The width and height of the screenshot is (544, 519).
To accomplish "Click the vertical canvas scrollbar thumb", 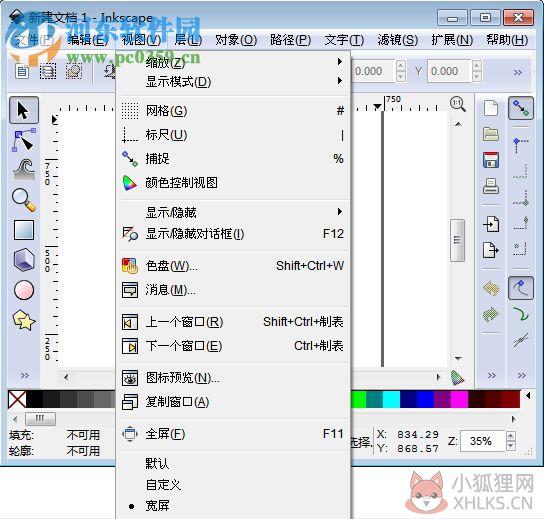I will [x=458, y=240].
